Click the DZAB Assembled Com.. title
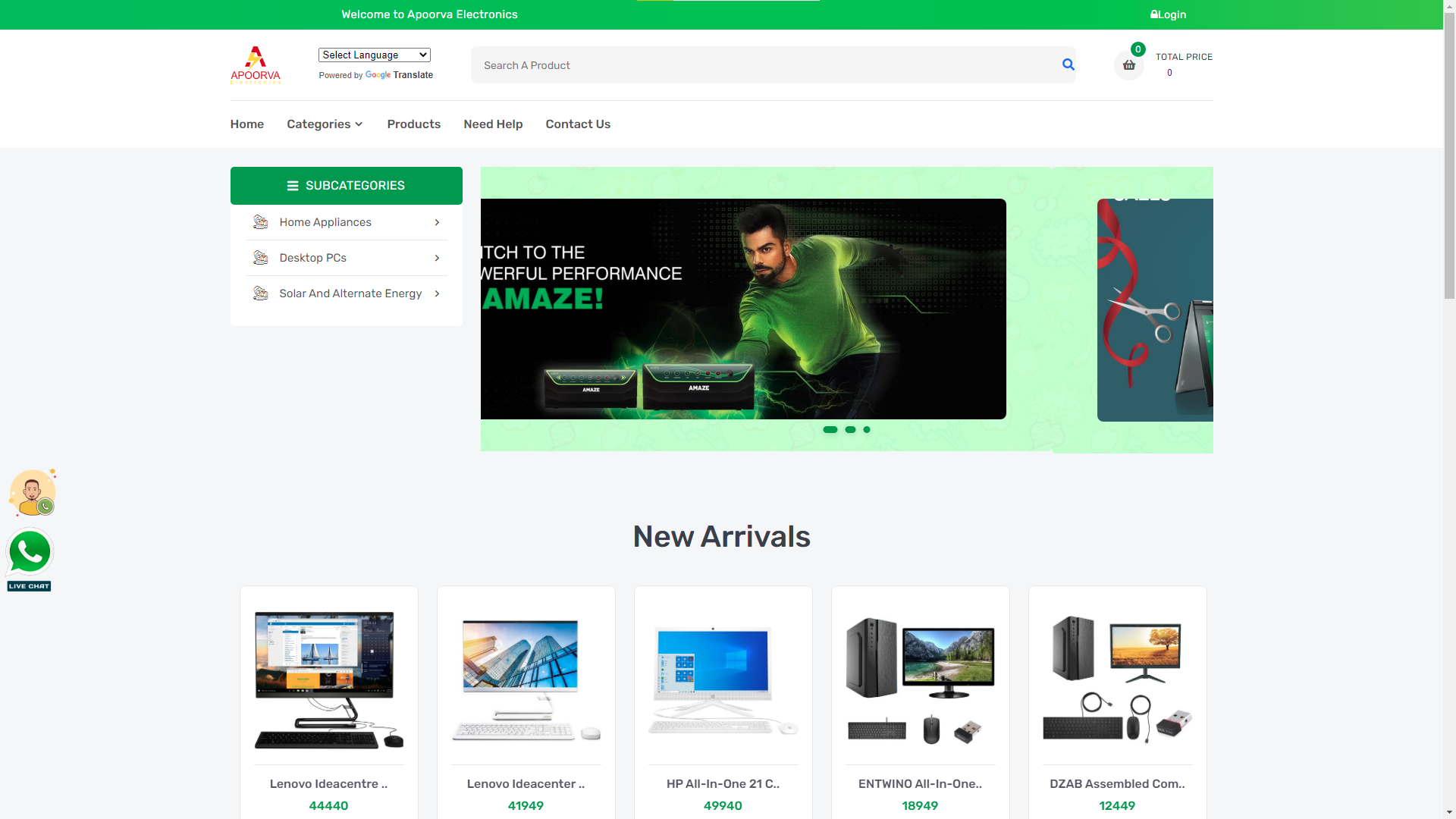Image resolution: width=1456 pixels, height=819 pixels. (1118, 784)
